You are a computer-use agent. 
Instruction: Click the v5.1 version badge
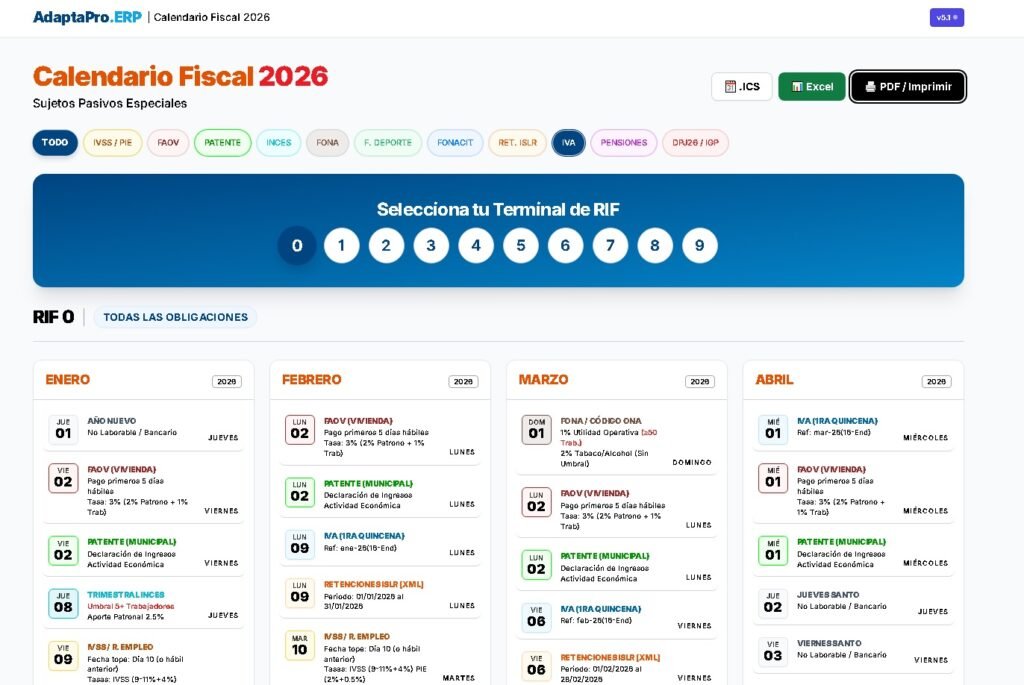[946, 17]
